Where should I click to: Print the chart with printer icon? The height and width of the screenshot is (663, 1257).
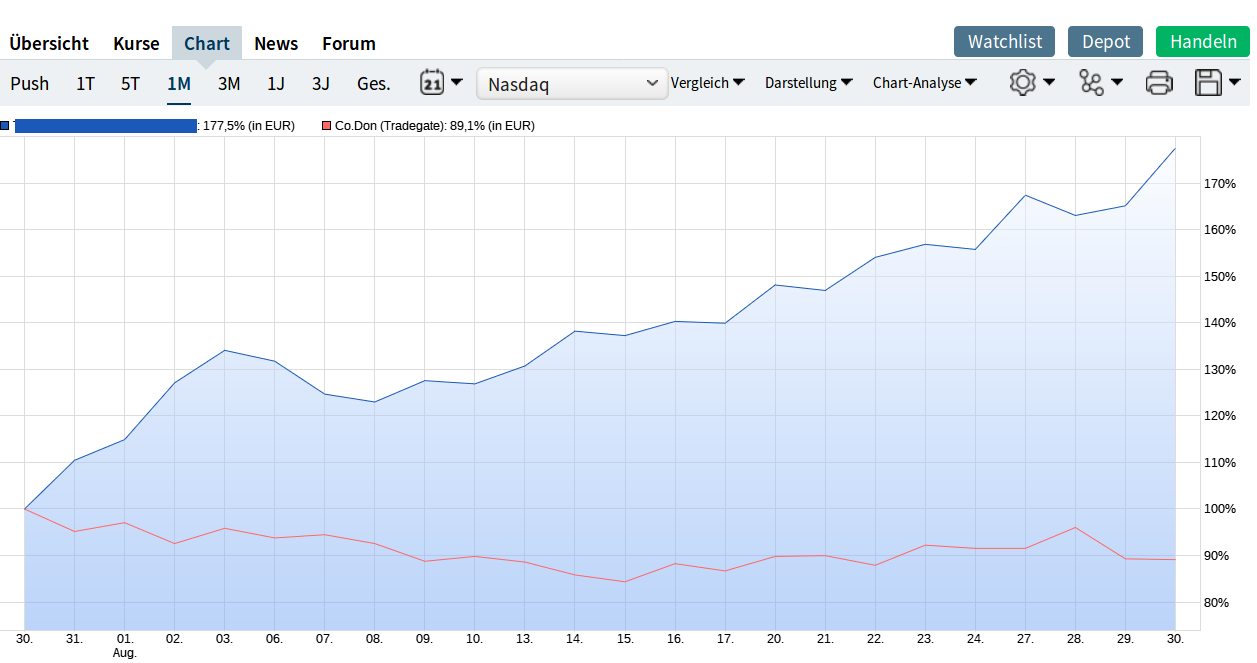(x=1159, y=83)
